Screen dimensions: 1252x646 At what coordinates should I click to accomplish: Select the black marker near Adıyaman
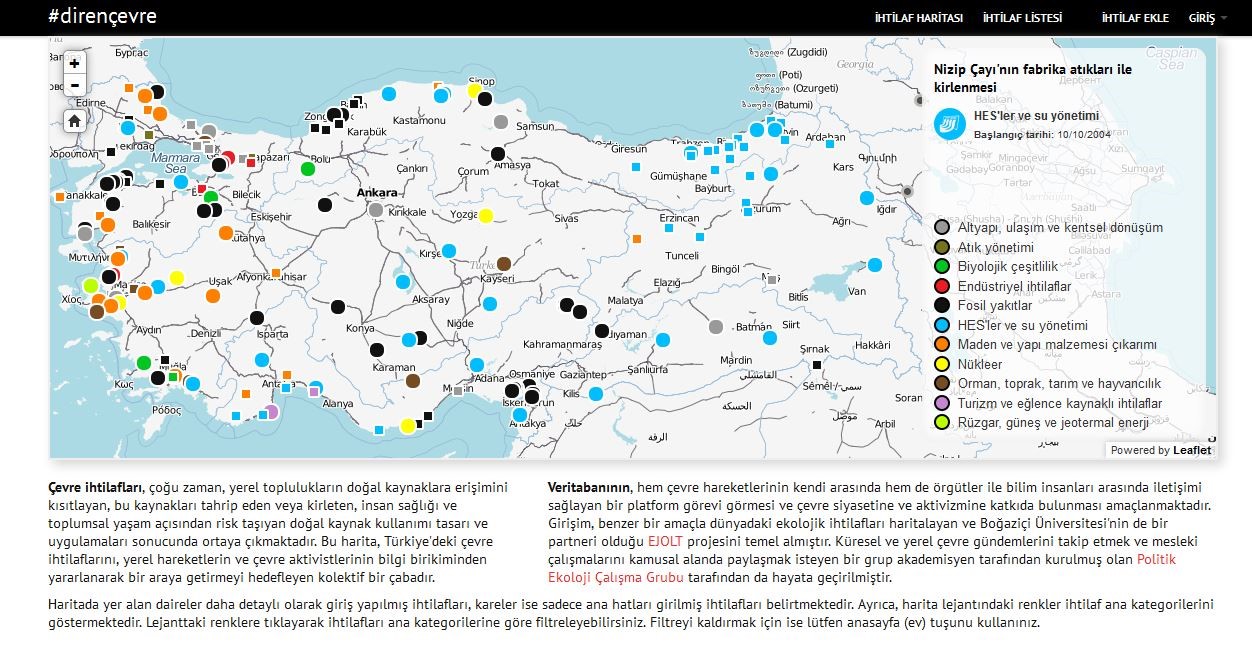click(602, 331)
